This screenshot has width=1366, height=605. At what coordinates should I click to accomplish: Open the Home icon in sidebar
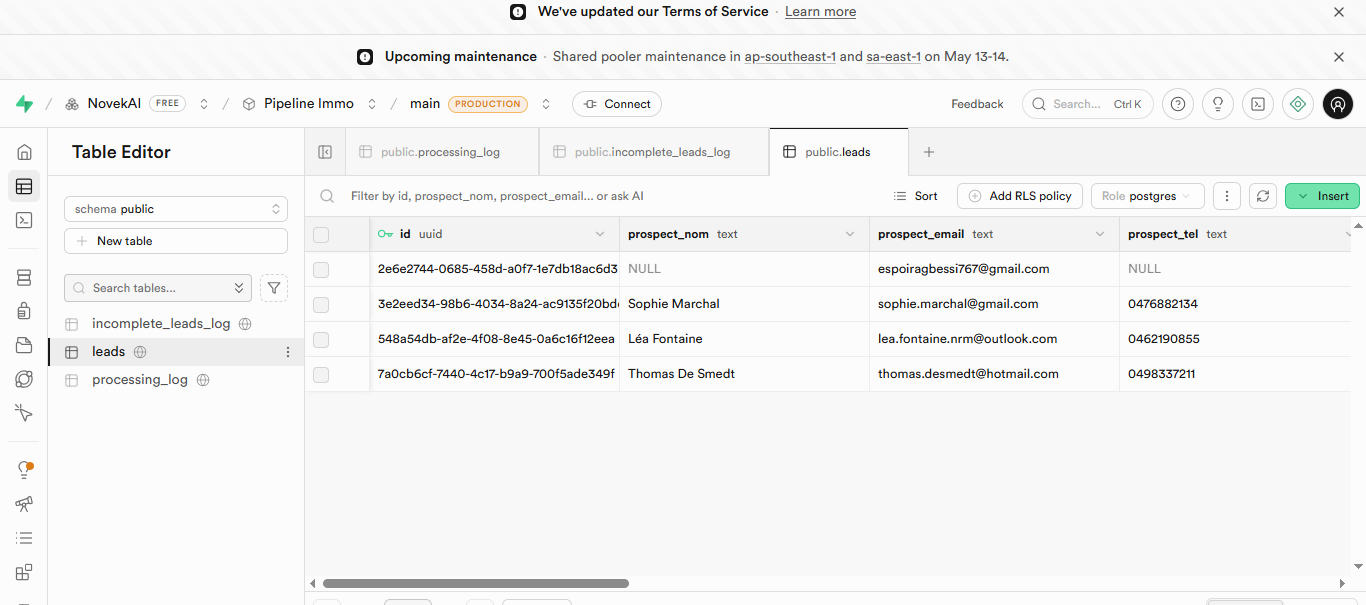click(24, 152)
